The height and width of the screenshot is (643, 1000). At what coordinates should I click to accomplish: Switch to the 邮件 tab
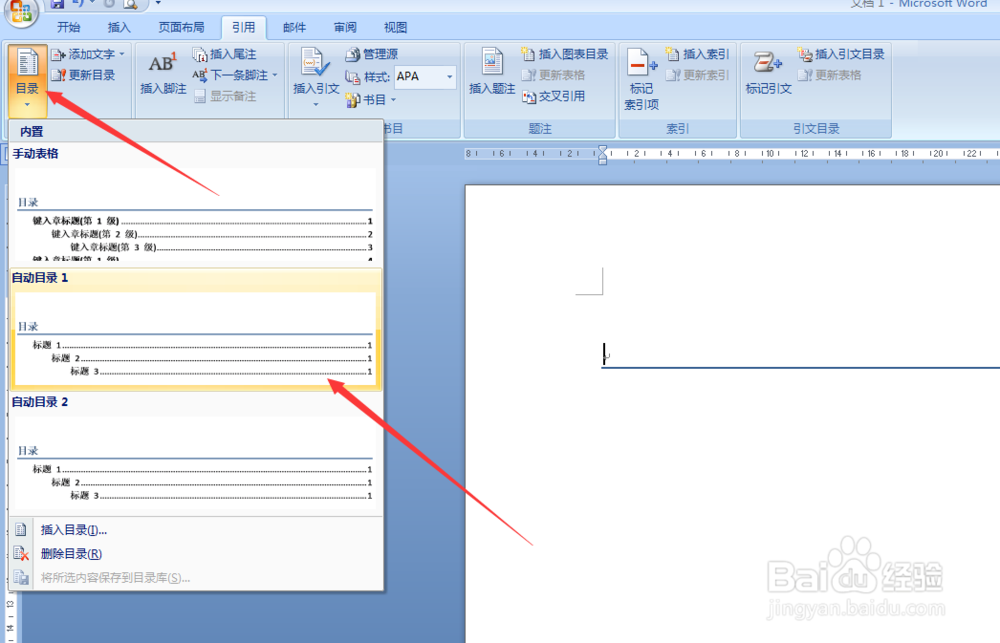point(294,27)
